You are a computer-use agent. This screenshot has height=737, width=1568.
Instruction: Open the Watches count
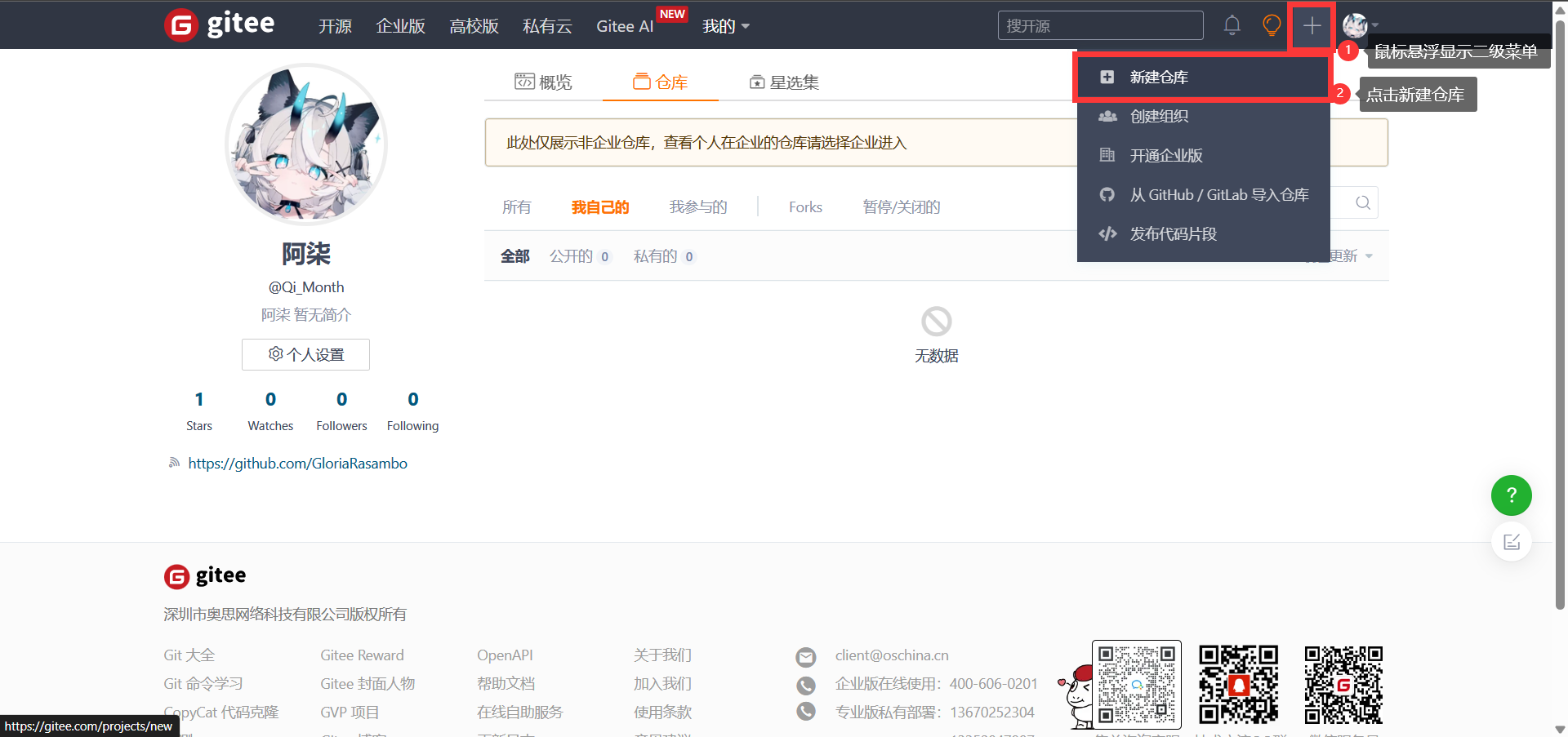[270, 411]
